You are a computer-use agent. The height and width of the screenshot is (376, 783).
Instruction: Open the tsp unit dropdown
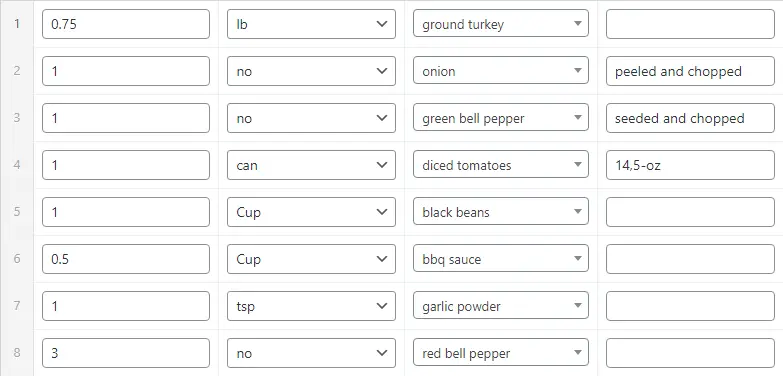pyautogui.click(x=311, y=306)
